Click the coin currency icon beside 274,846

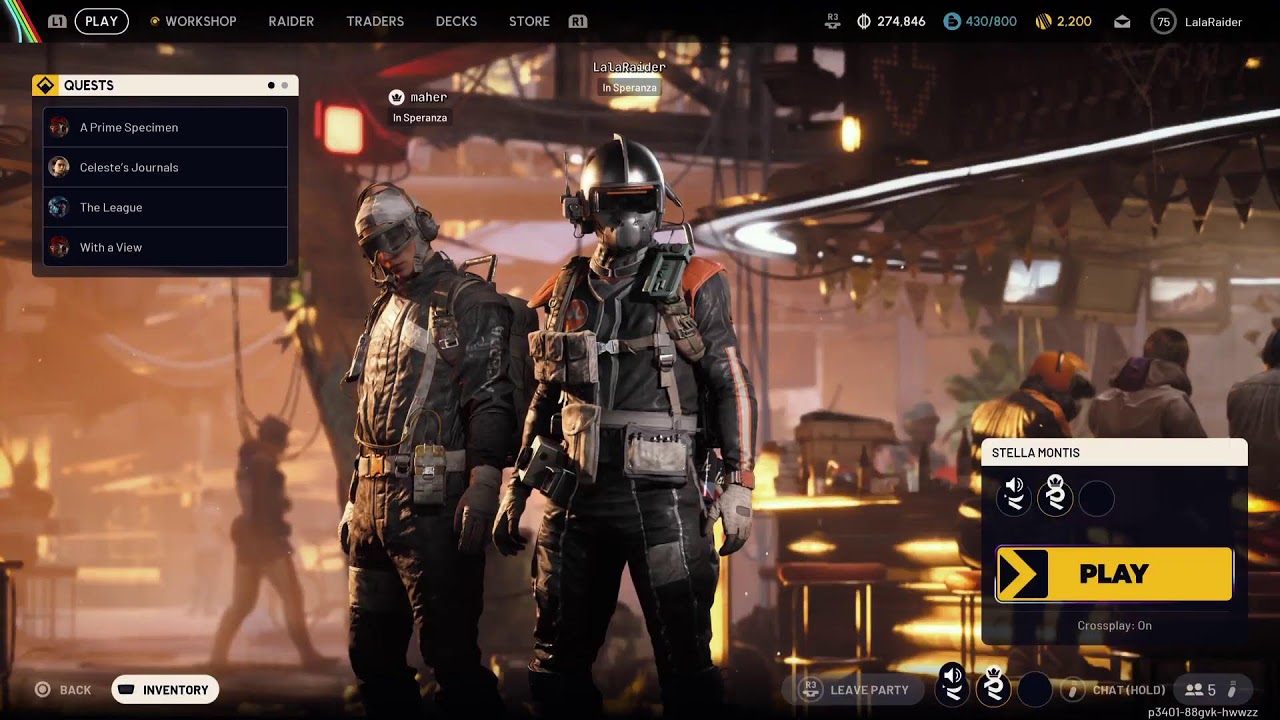pyautogui.click(x=864, y=21)
